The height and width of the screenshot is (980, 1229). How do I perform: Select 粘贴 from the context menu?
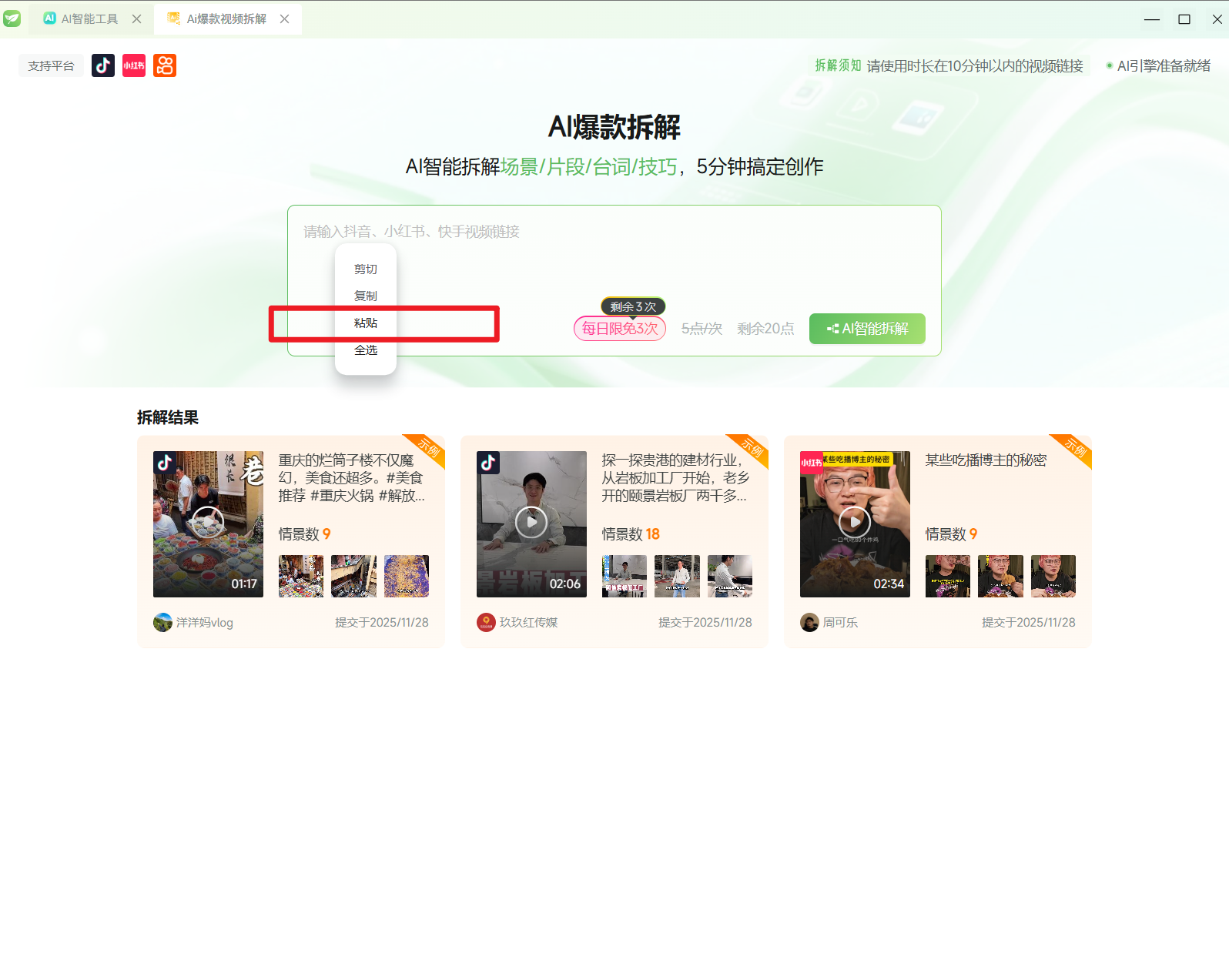[366, 323]
